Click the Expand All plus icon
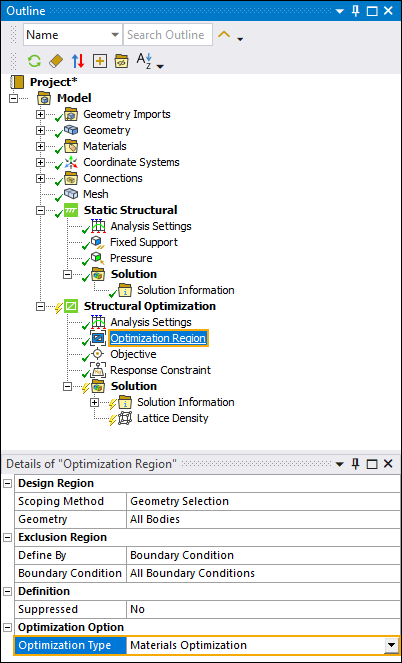This screenshot has width=402, height=663. point(100,61)
